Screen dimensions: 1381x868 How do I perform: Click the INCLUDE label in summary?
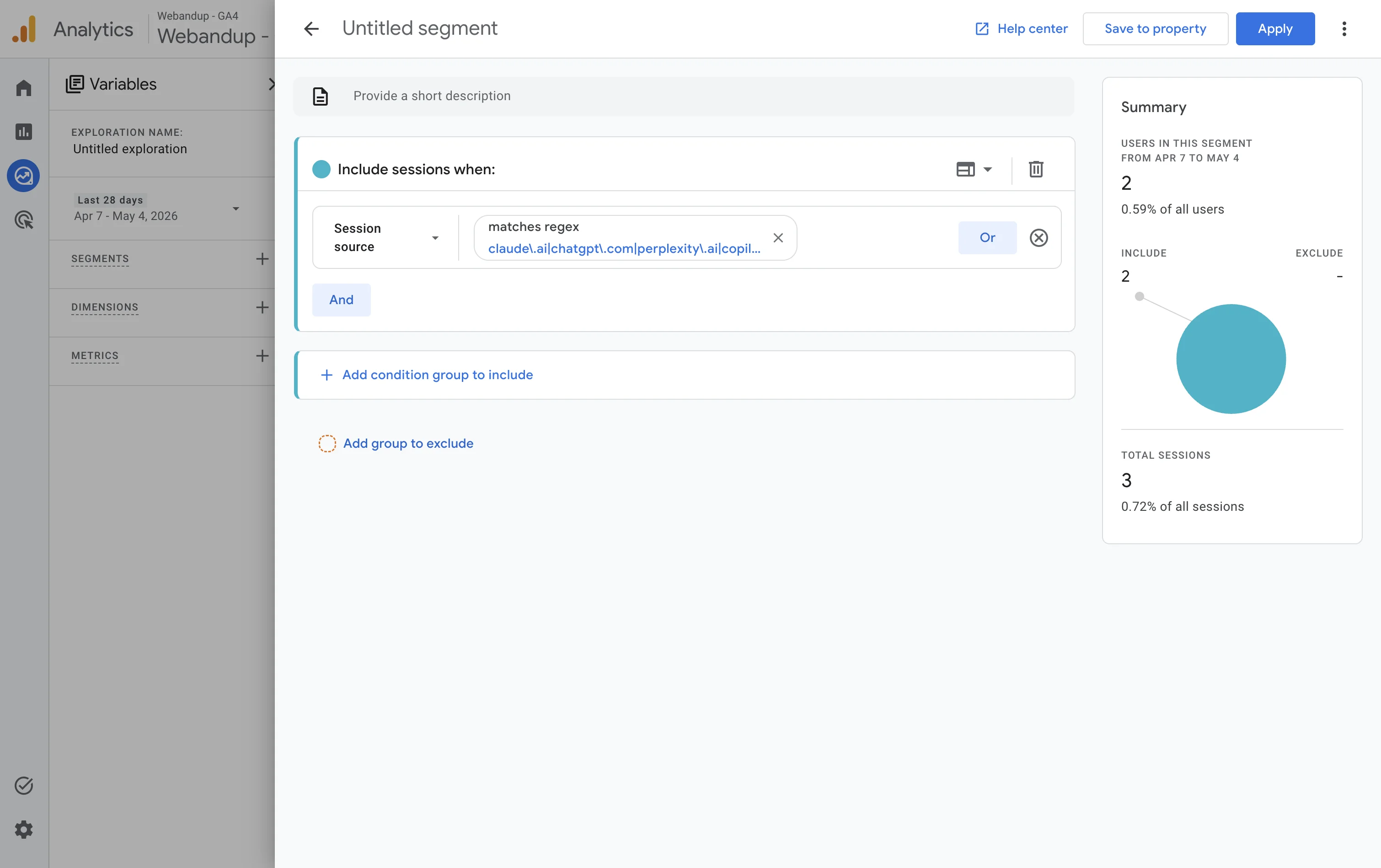coord(1144,253)
